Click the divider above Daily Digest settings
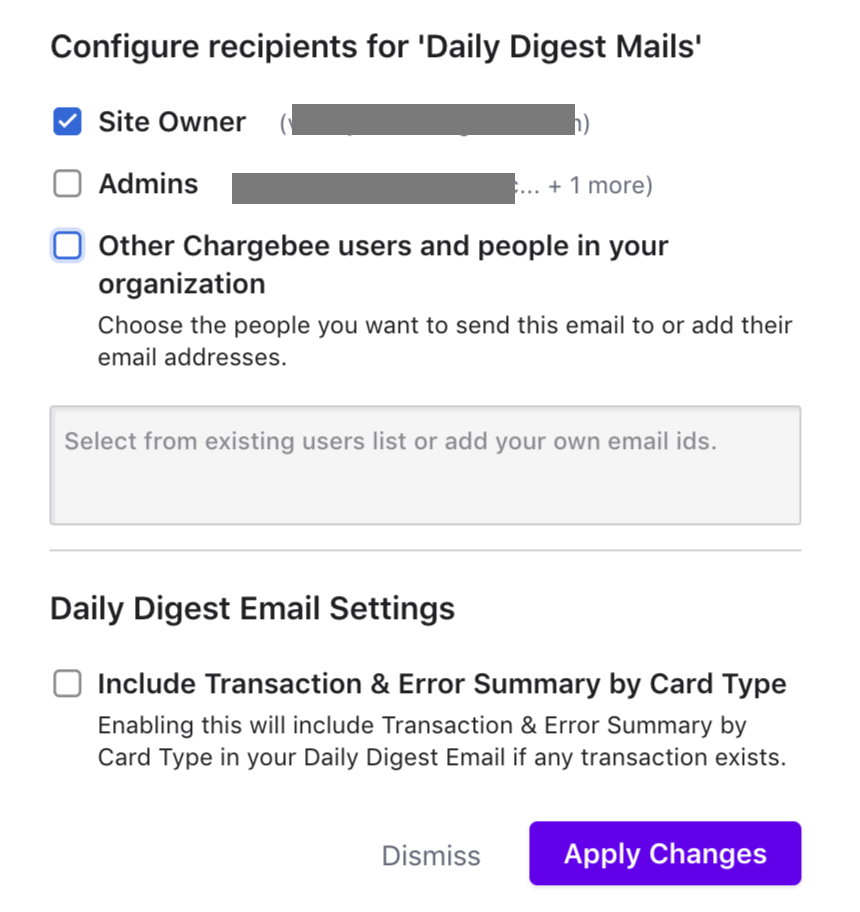The height and width of the screenshot is (912, 860). tap(425, 550)
